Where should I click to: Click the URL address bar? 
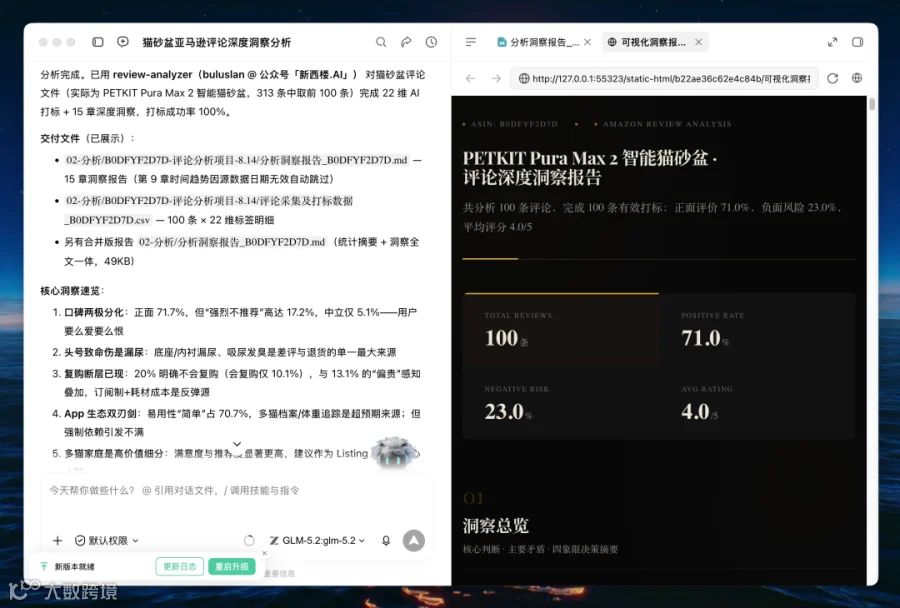pyautogui.click(x=664, y=78)
